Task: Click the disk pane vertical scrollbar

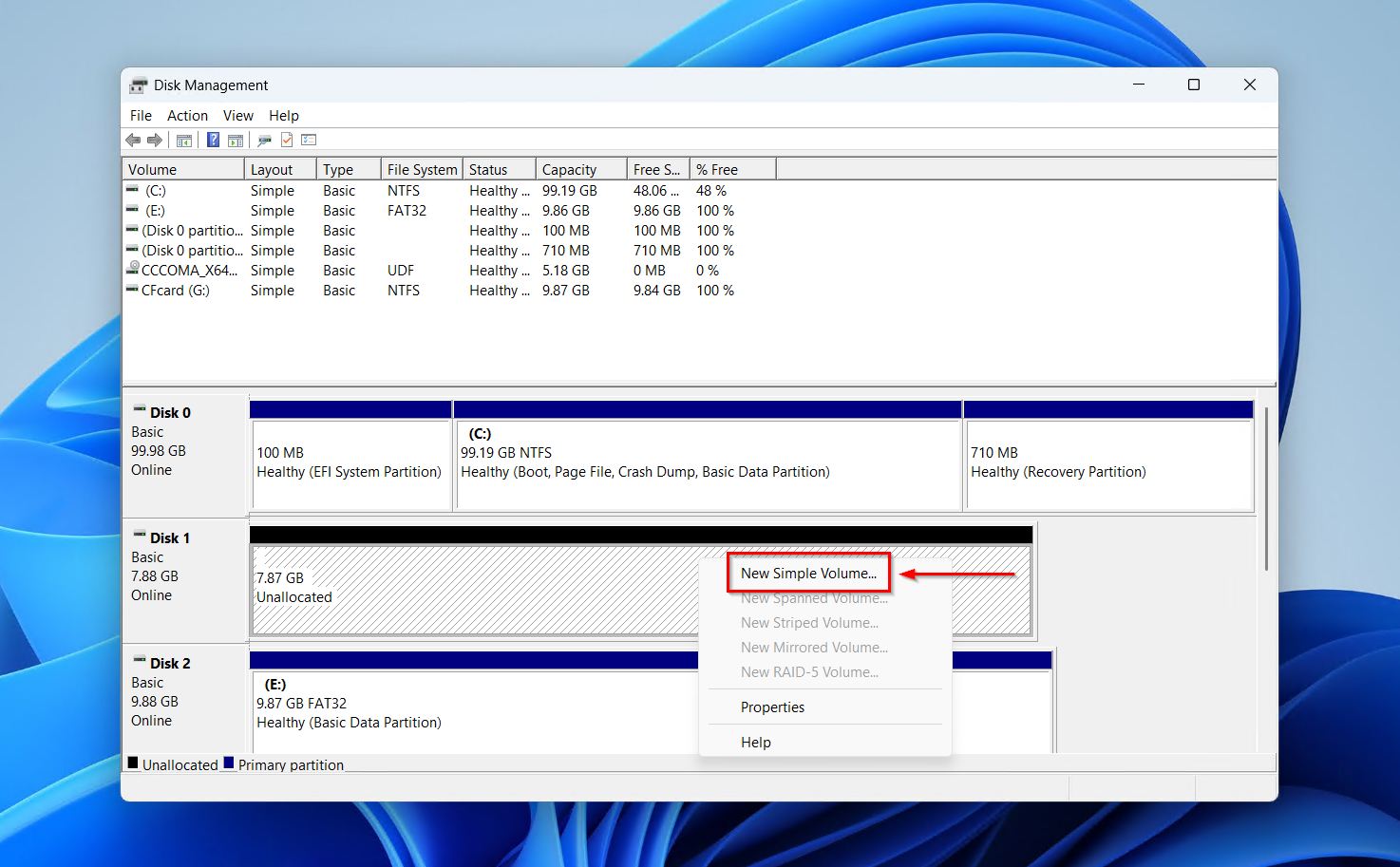Action: click(x=1266, y=489)
